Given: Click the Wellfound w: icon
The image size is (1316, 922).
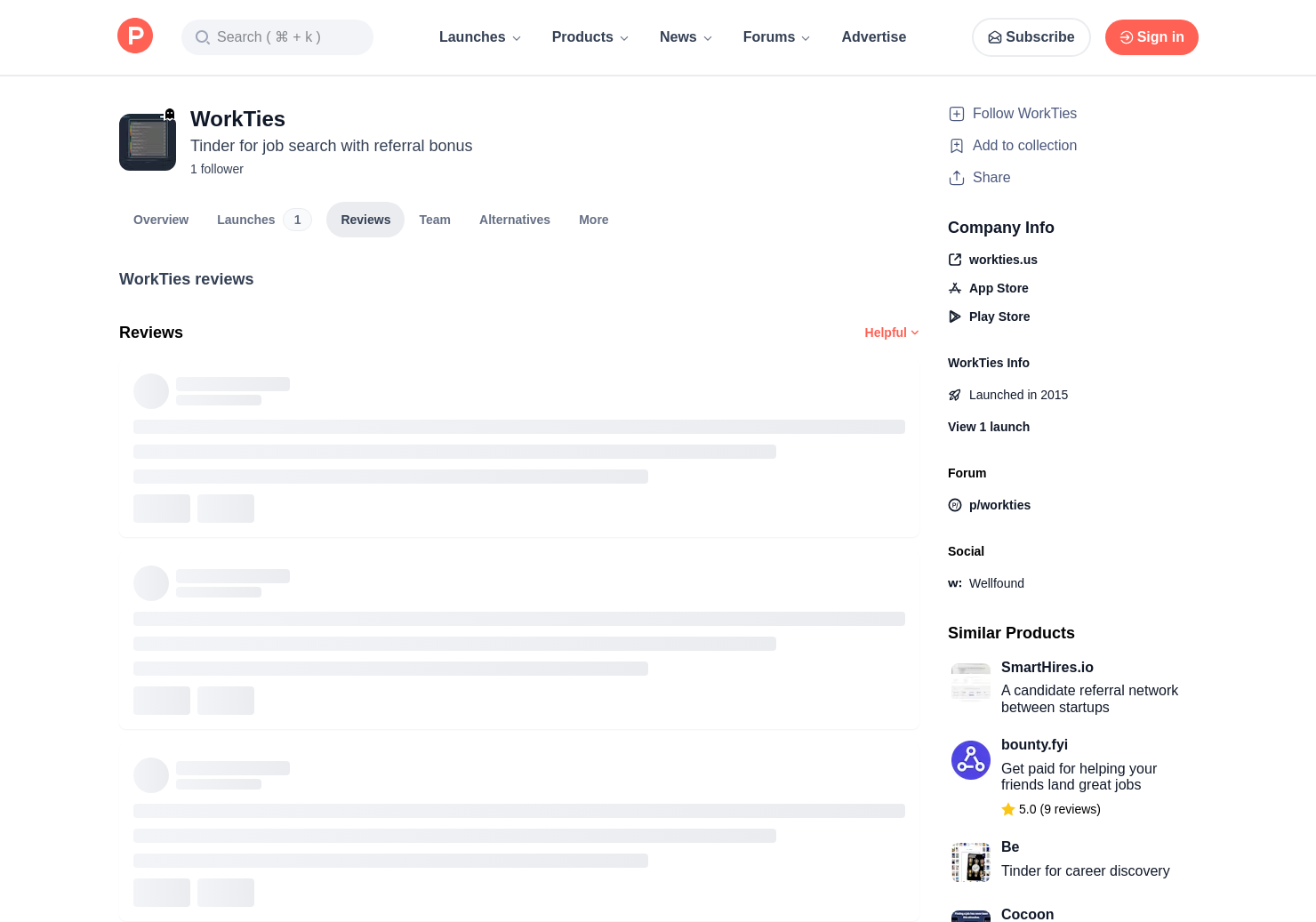Looking at the screenshot, I should 955,583.
